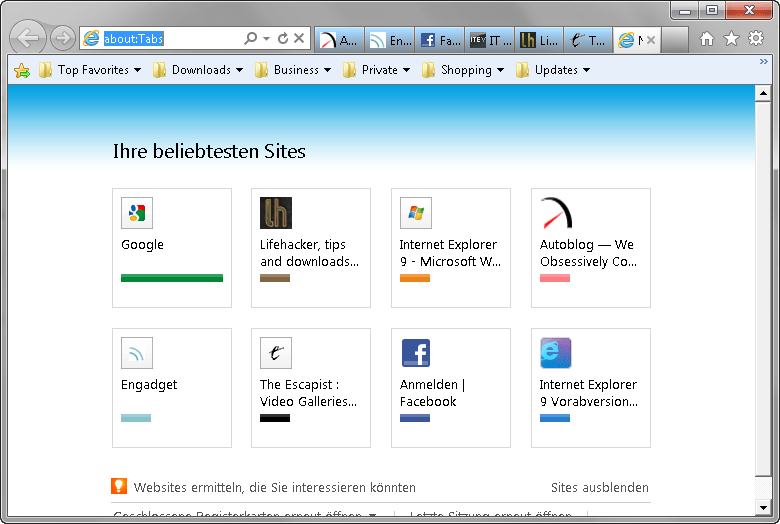Image resolution: width=780 pixels, height=524 pixels.
Task: Click 'Websites ermitteln, die Sie interessieren könnten' link
Action: (274, 488)
